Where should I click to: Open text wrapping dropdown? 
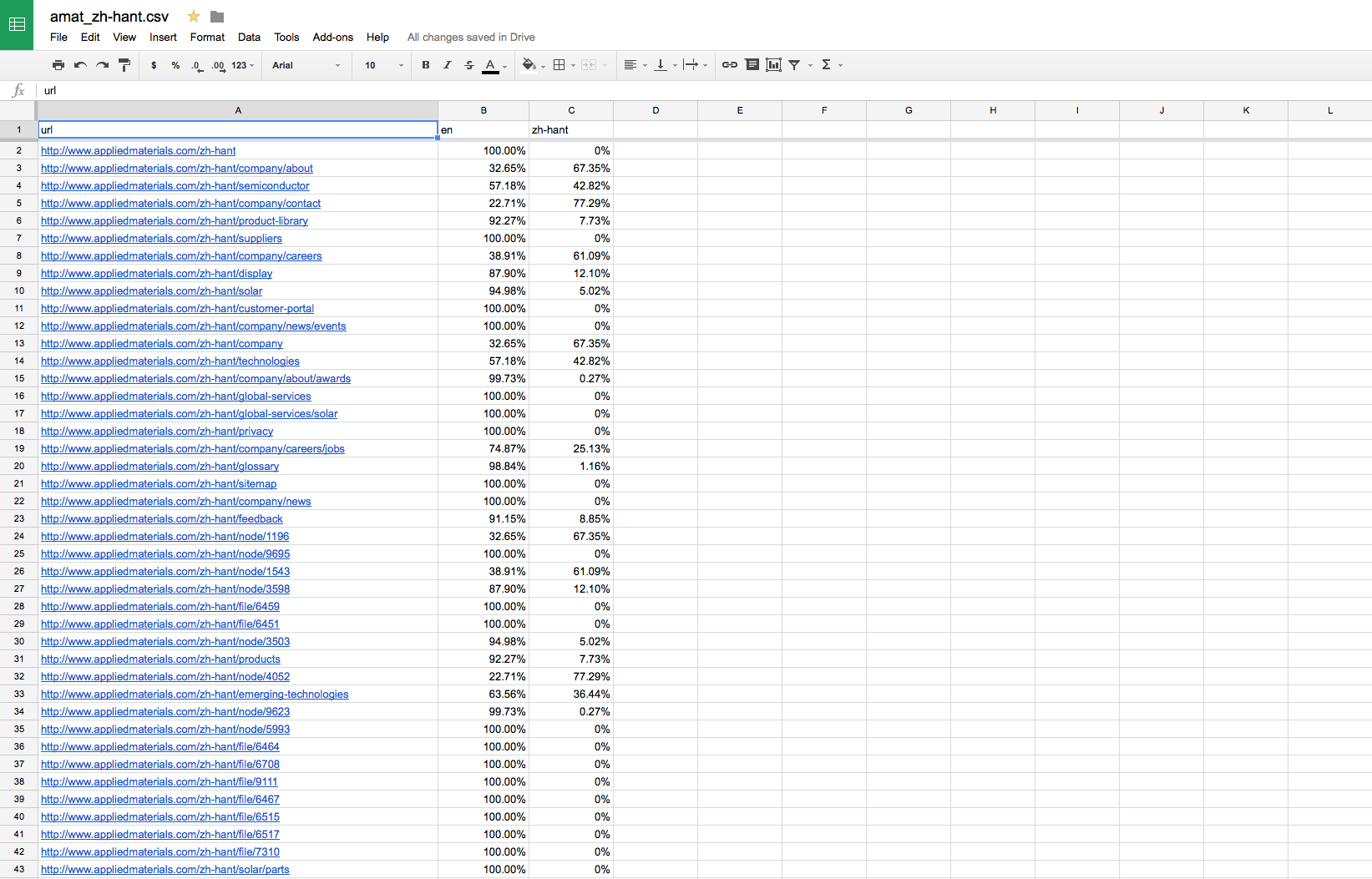click(695, 65)
